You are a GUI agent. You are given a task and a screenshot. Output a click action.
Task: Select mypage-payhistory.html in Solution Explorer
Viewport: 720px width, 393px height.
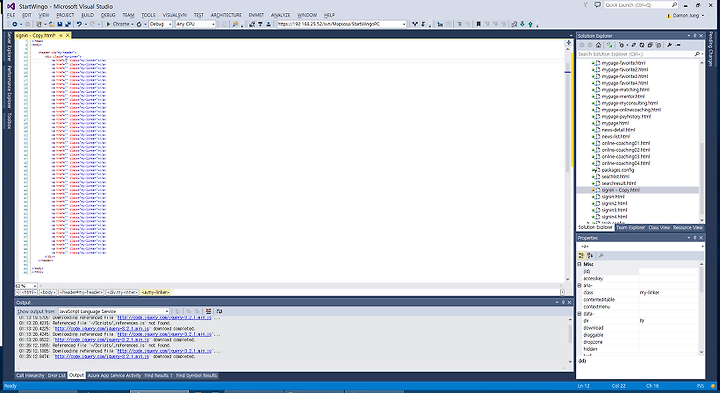[x=626, y=117]
